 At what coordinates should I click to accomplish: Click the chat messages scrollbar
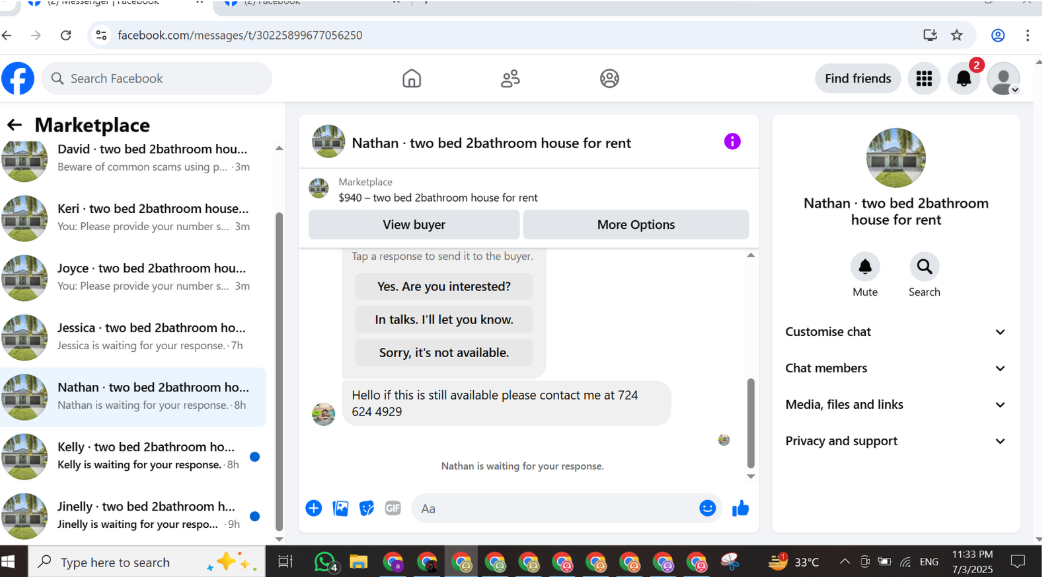751,423
